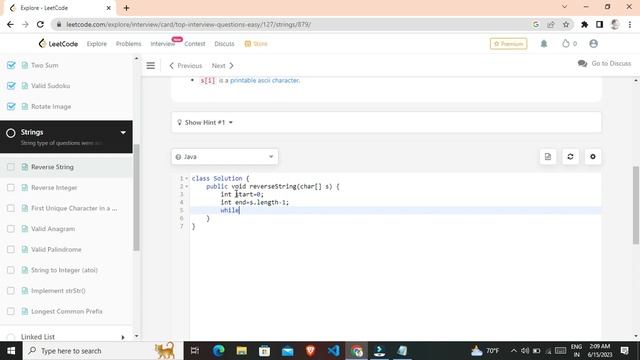Bookmark the page with star icon
The height and width of the screenshot is (360, 640).
566,24
